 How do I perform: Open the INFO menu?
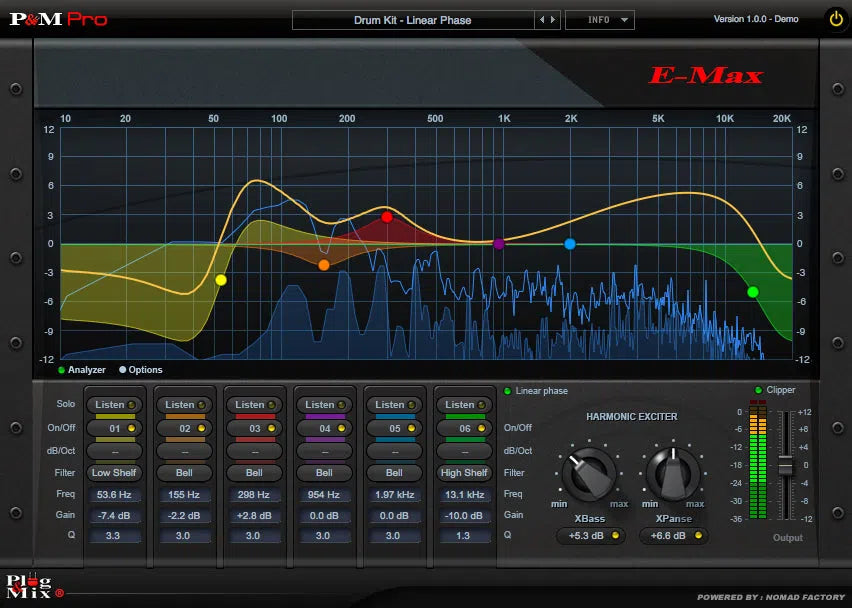(x=600, y=18)
